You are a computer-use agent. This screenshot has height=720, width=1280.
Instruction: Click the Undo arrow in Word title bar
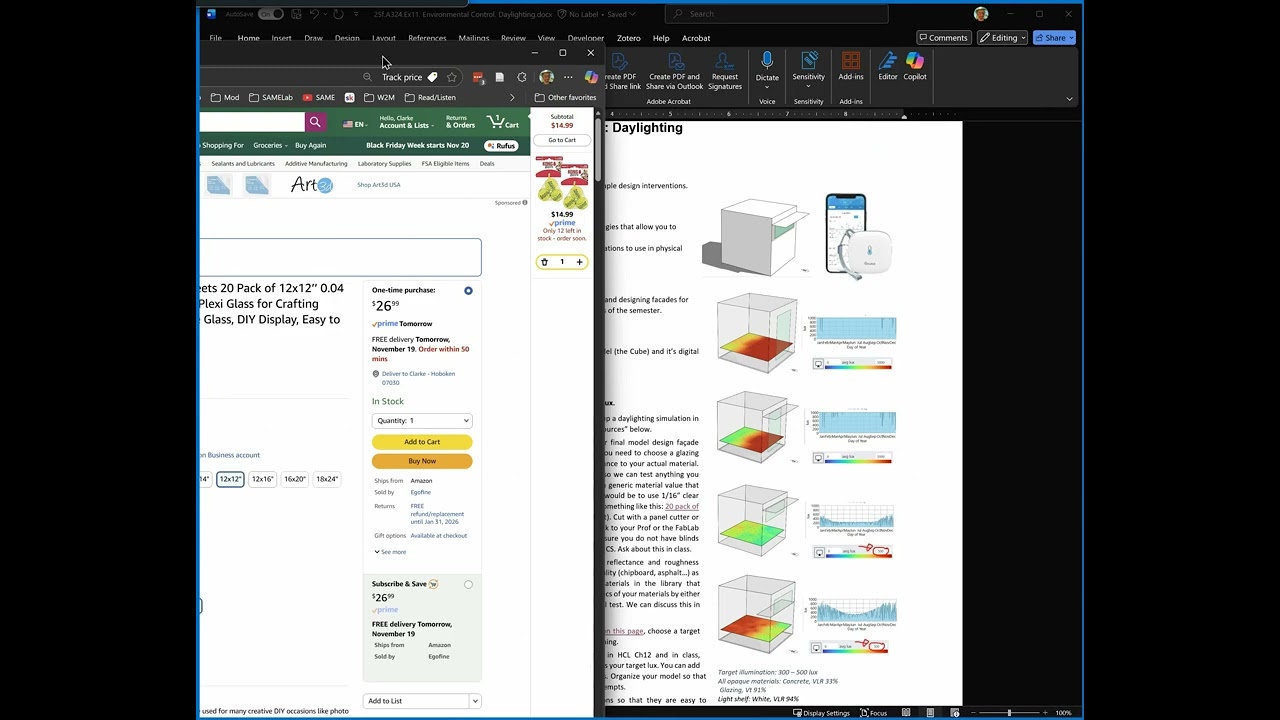[x=314, y=14]
